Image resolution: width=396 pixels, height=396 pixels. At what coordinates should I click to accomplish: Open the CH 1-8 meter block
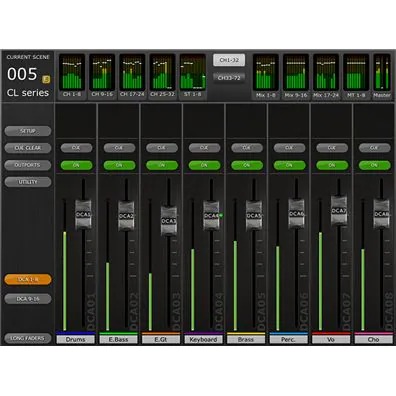72,76
